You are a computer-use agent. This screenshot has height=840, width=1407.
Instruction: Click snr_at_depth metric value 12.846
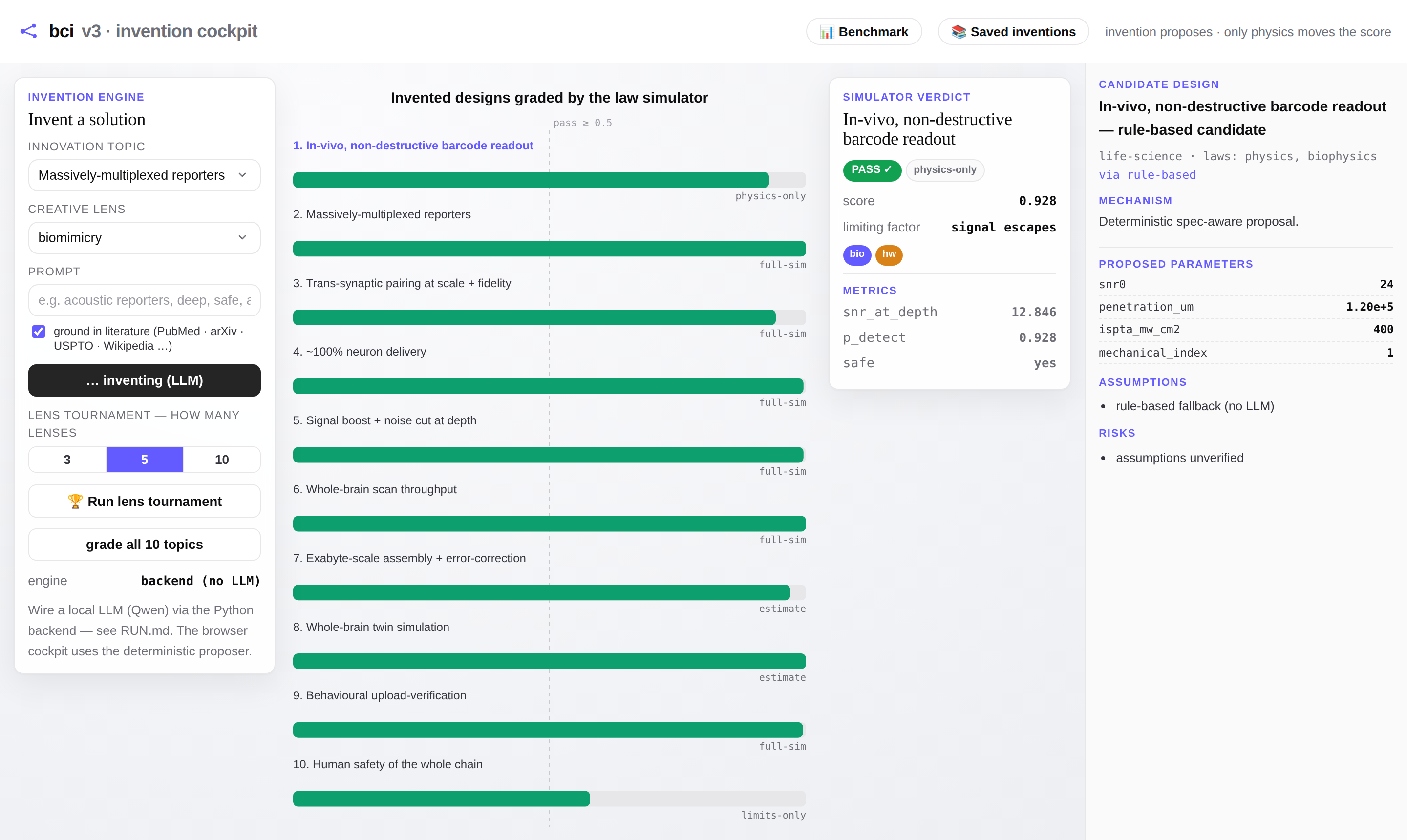[x=1033, y=313]
